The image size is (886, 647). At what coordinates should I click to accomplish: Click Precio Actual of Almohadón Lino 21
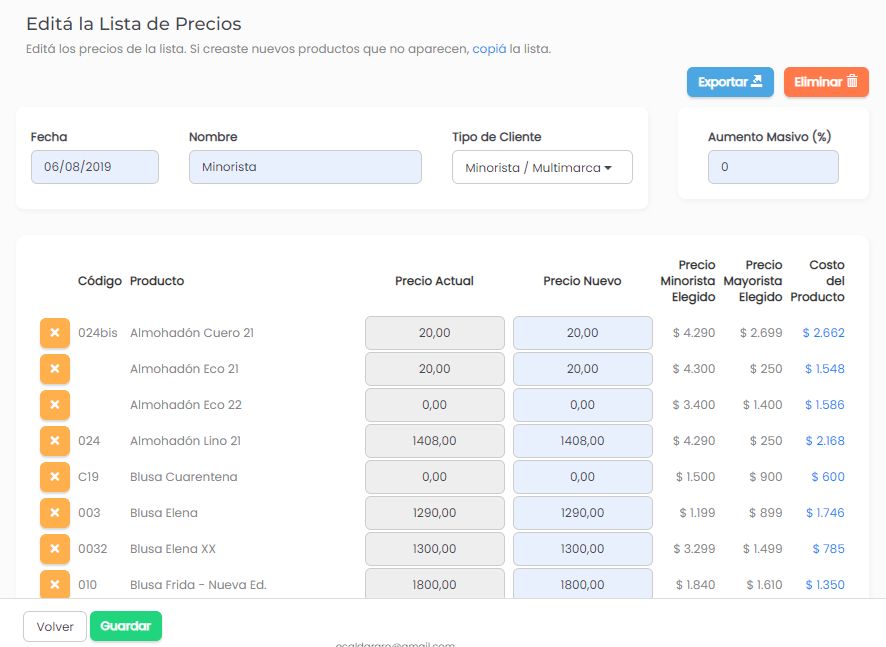click(x=435, y=441)
